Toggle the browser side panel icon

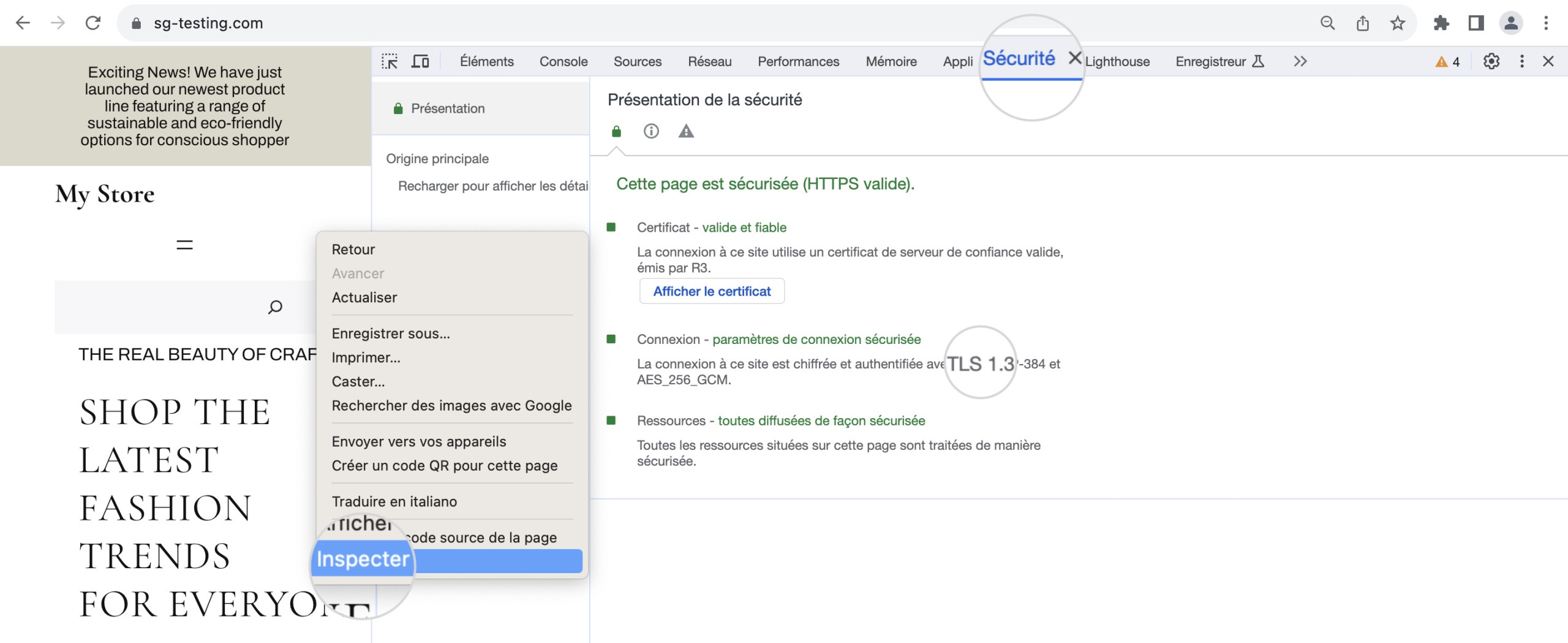pos(1476,23)
